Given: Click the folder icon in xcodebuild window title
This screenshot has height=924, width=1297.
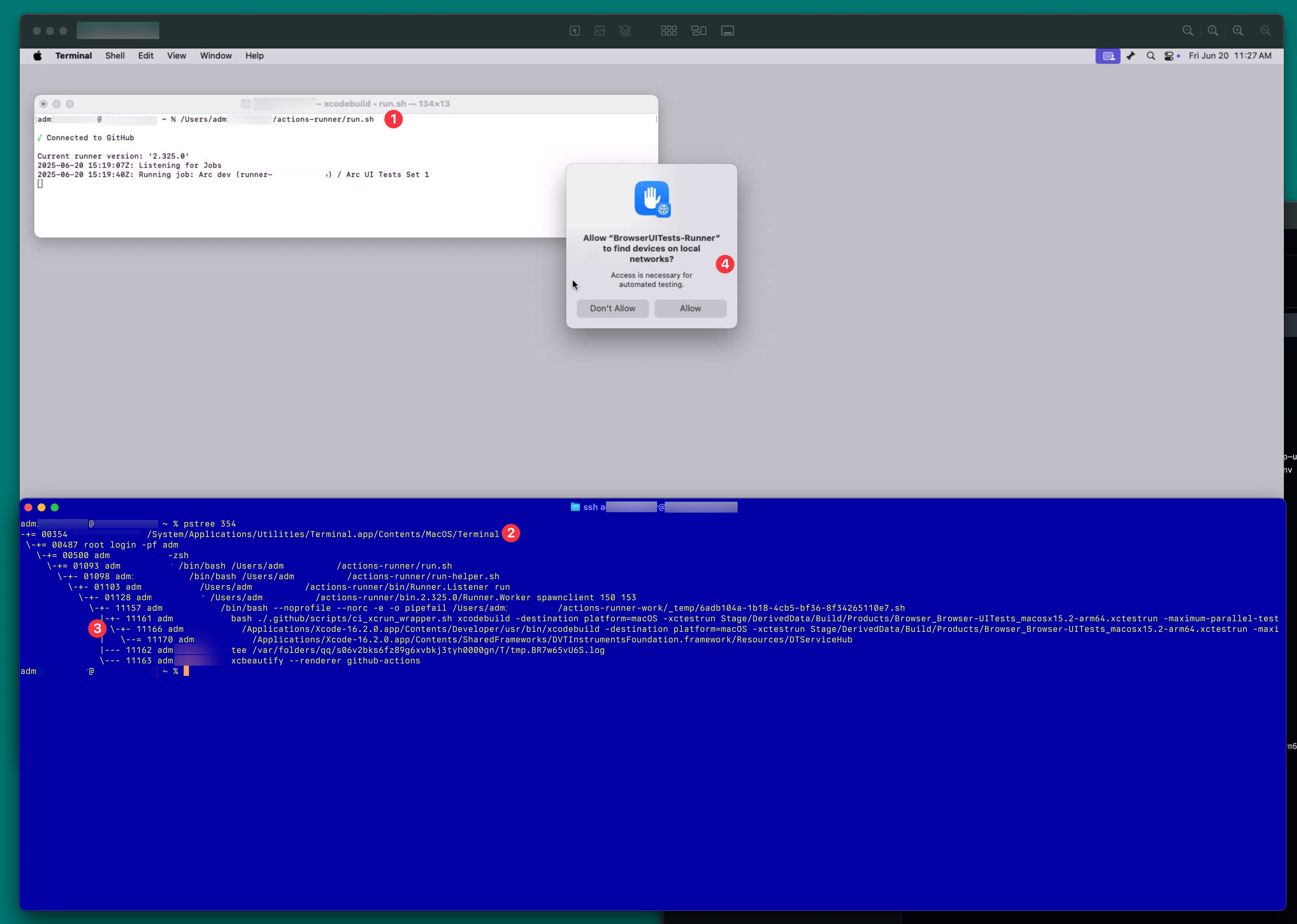Looking at the screenshot, I should pos(246,104).
